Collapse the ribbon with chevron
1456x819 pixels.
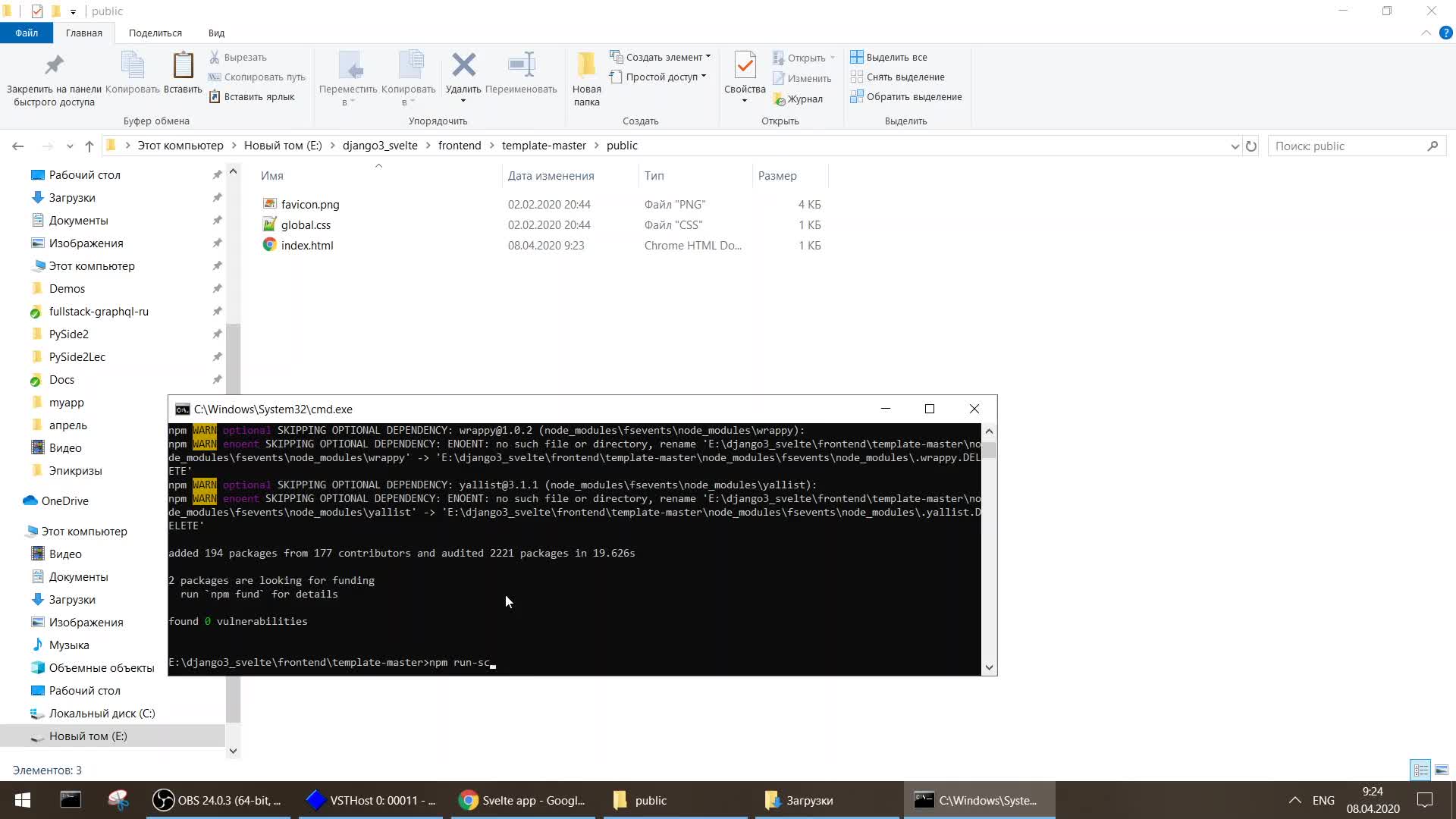(1426, 33)
